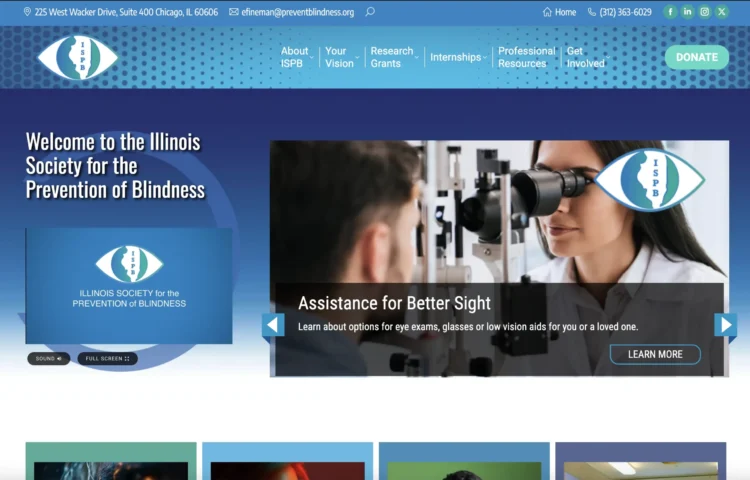
Task: Go to previous slide with left arrow
Action: point(273,325)
